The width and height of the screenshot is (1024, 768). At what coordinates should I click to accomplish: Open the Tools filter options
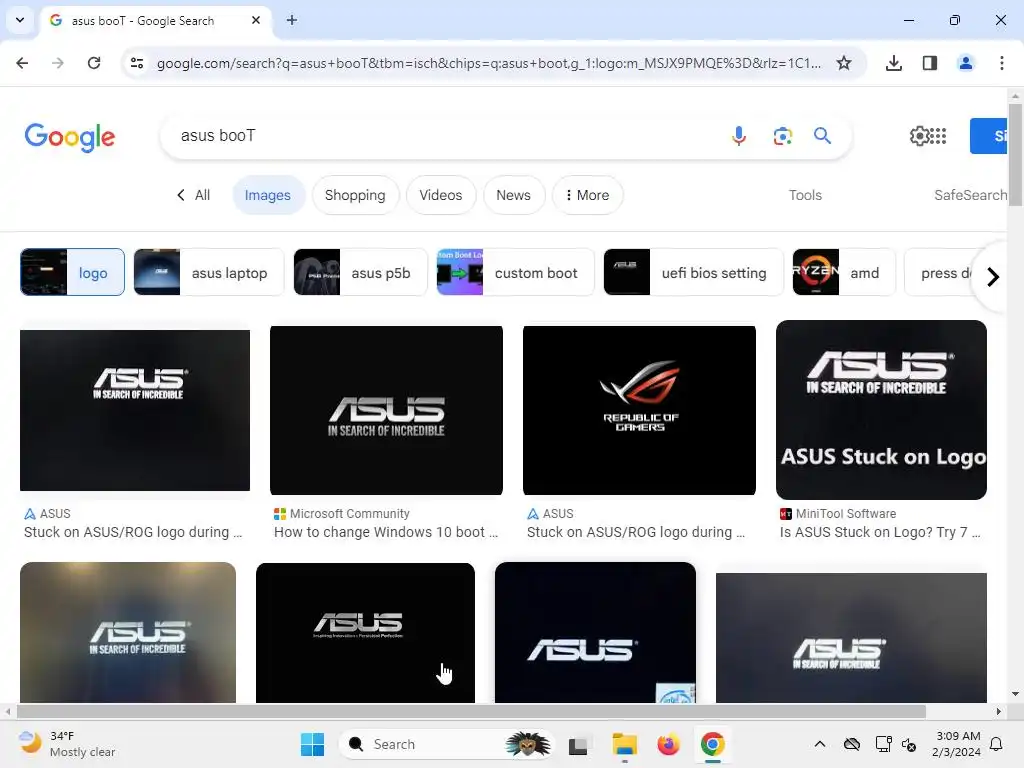click(x=805, y=195)
